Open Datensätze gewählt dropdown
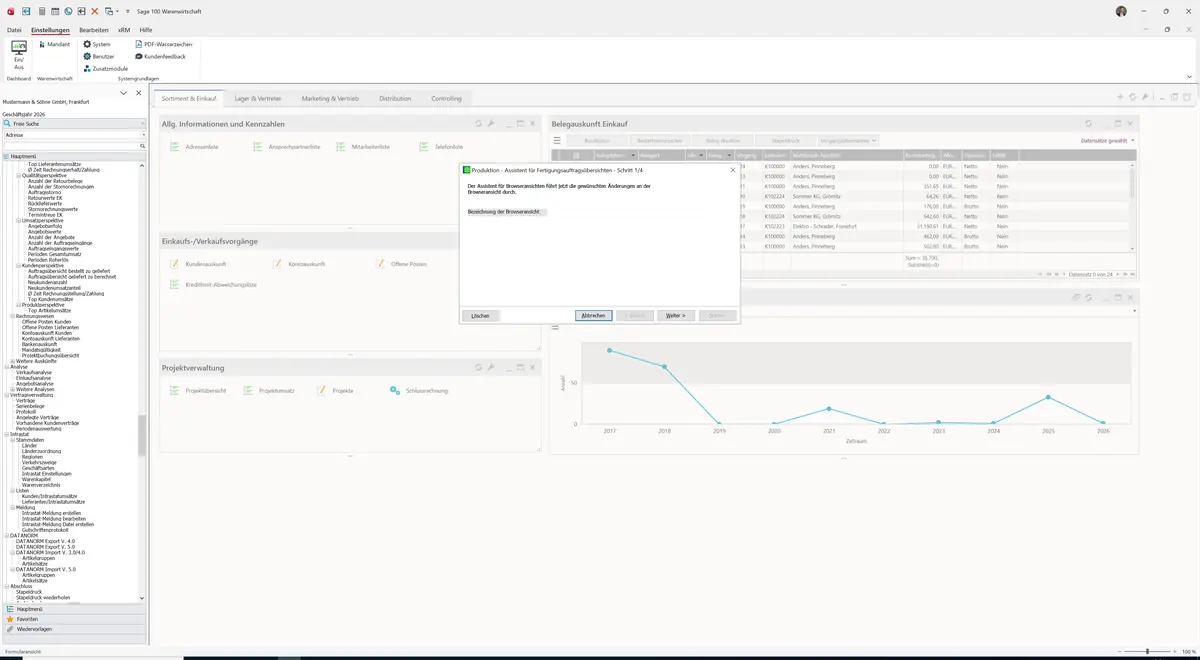The height and width of the screenshot is (660, 1200). (1108, 141)
